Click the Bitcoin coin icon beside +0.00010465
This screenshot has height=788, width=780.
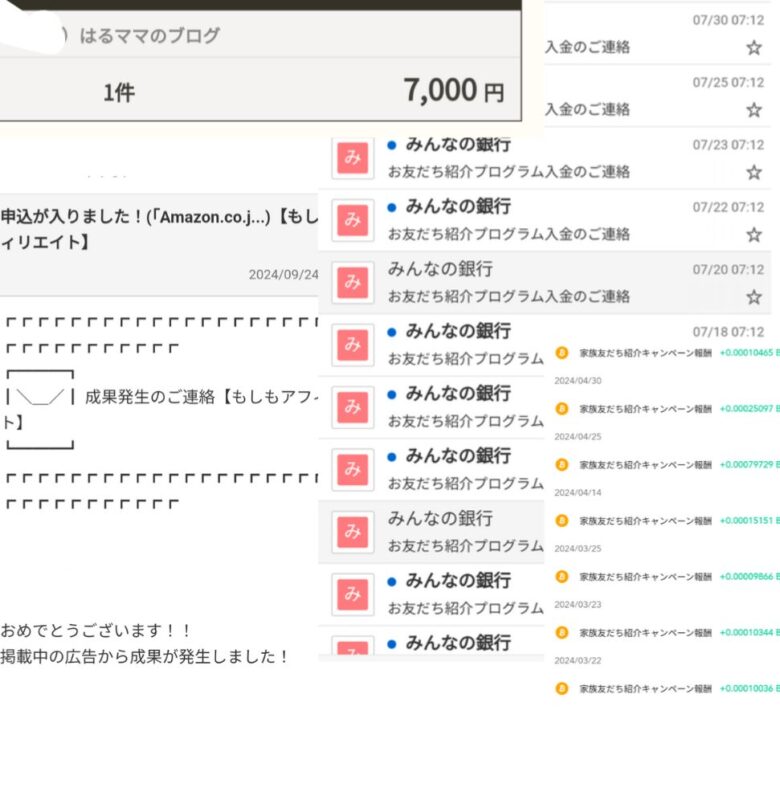pos(562,353)
